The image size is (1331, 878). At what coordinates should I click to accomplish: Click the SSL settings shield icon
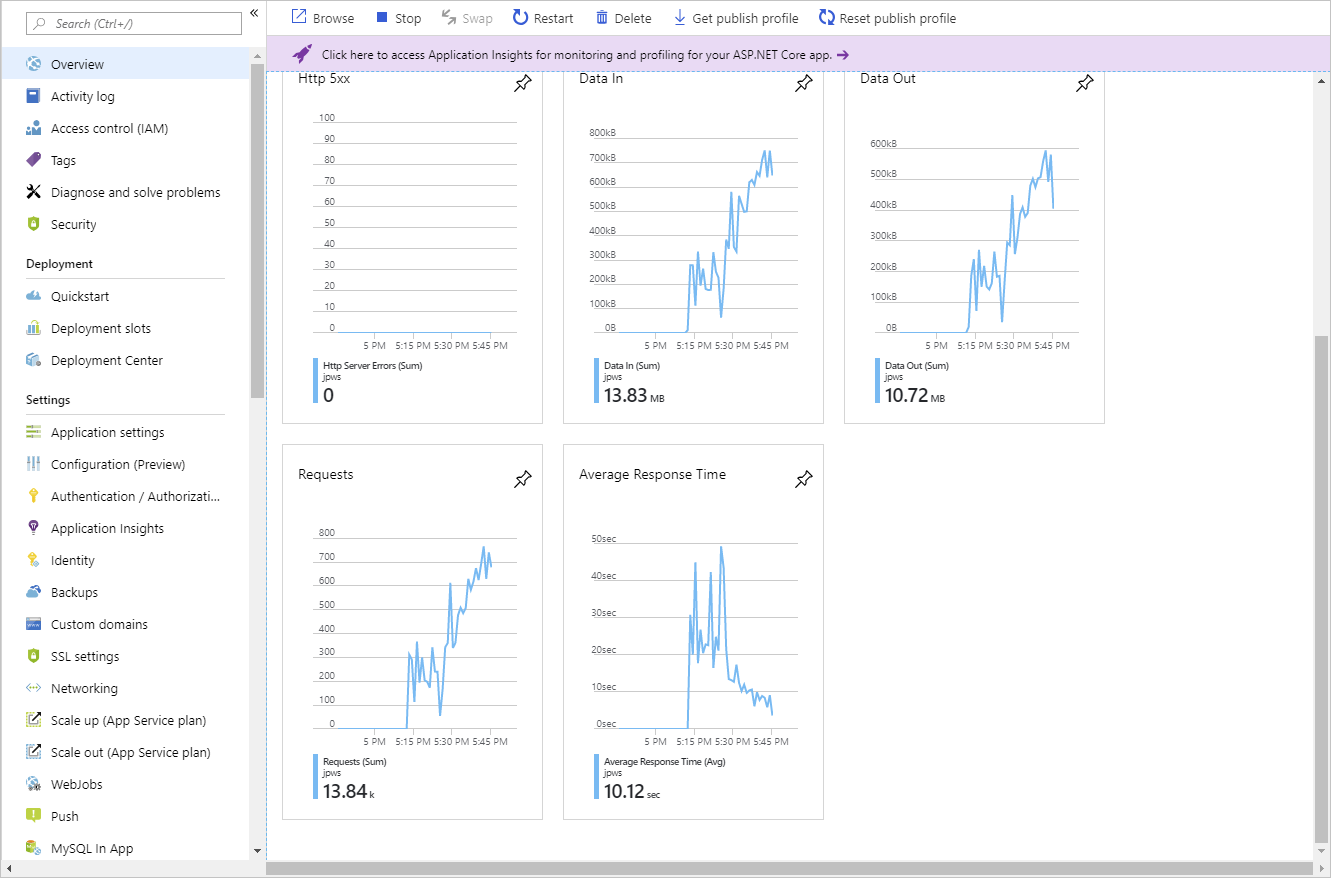34,656
